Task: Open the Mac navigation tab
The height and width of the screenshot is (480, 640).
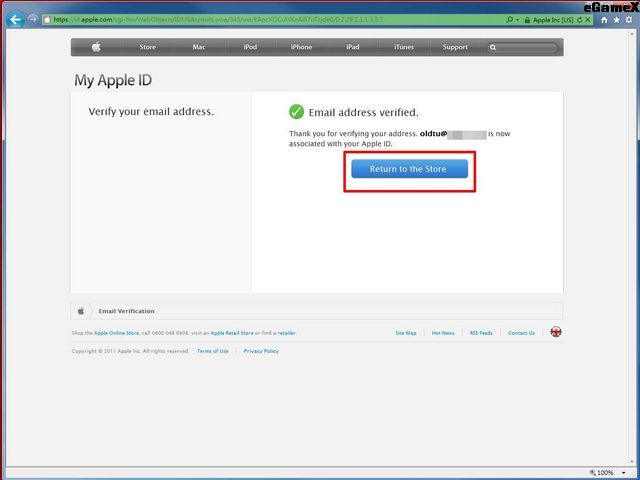Action: pos(199,47)
